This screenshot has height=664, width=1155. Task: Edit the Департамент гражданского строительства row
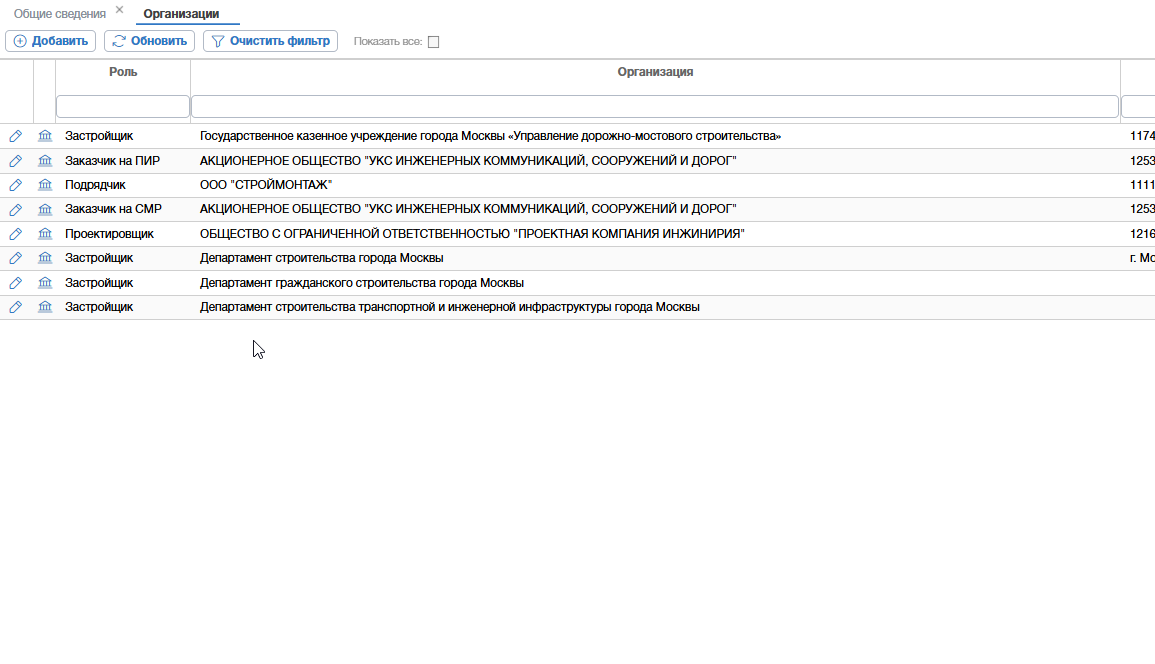pos(15,283)
